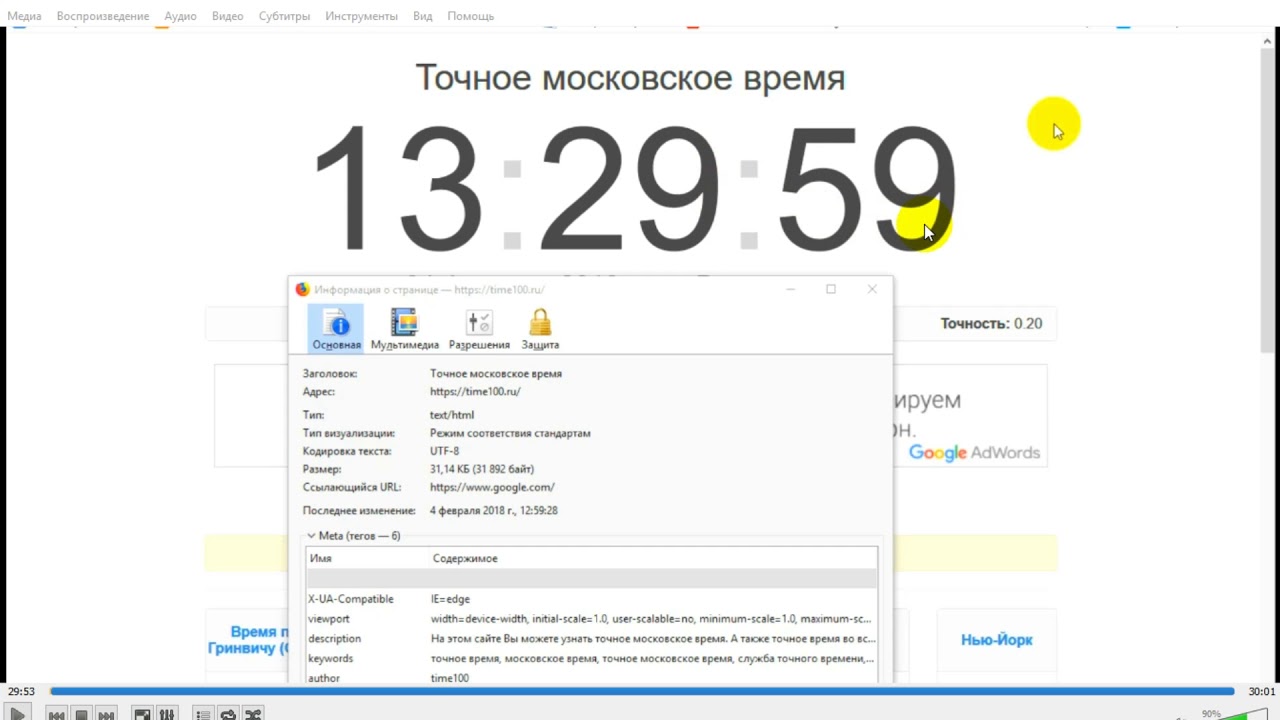Open the Помощь menu
The width and height of the screenshot is (1280, 720).
tap(470, 16)
